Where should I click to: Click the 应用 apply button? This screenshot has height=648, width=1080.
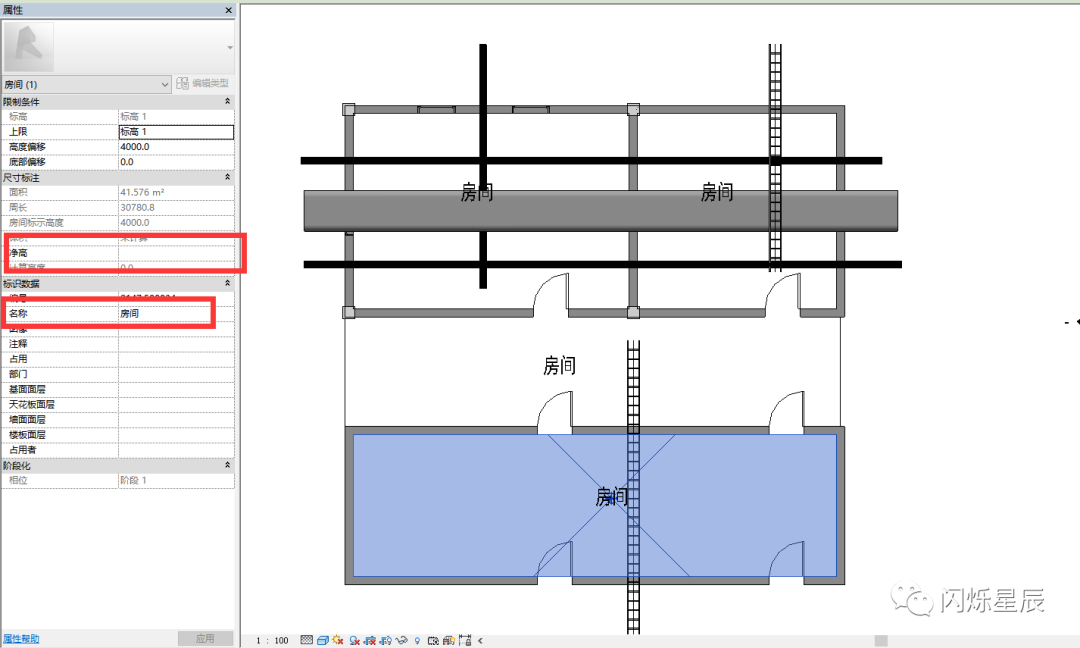pyautogui.click(x=205, y=638)
